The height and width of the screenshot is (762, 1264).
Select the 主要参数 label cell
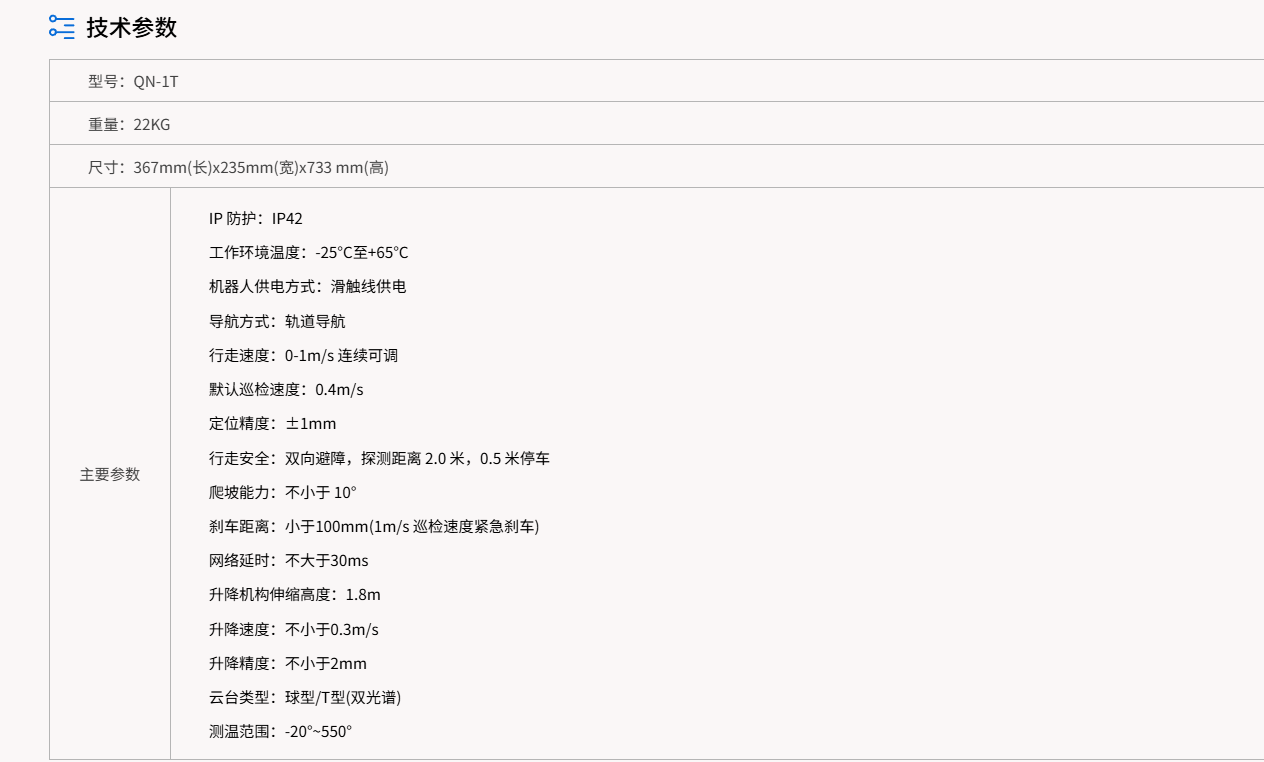coord(109,474)
